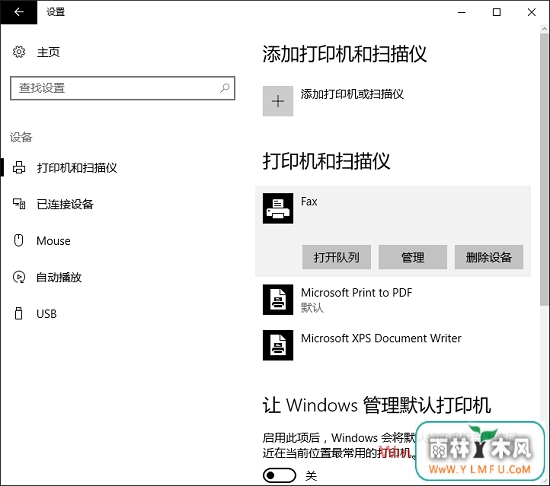The image size is (550, 486).
Task: Select the mouse icon in the sidebar
Action: click(19, 241)
